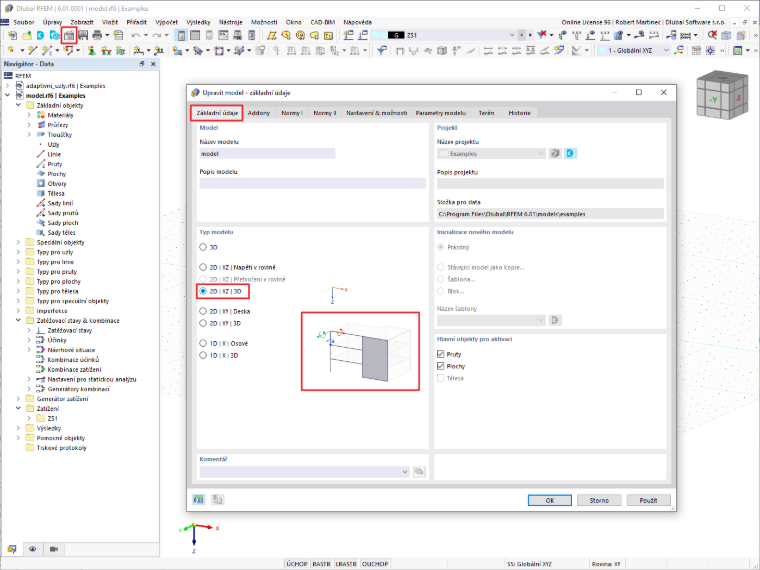Click the Open model folder icon
Screen dimensions: 760x570
tap(27, 35)
